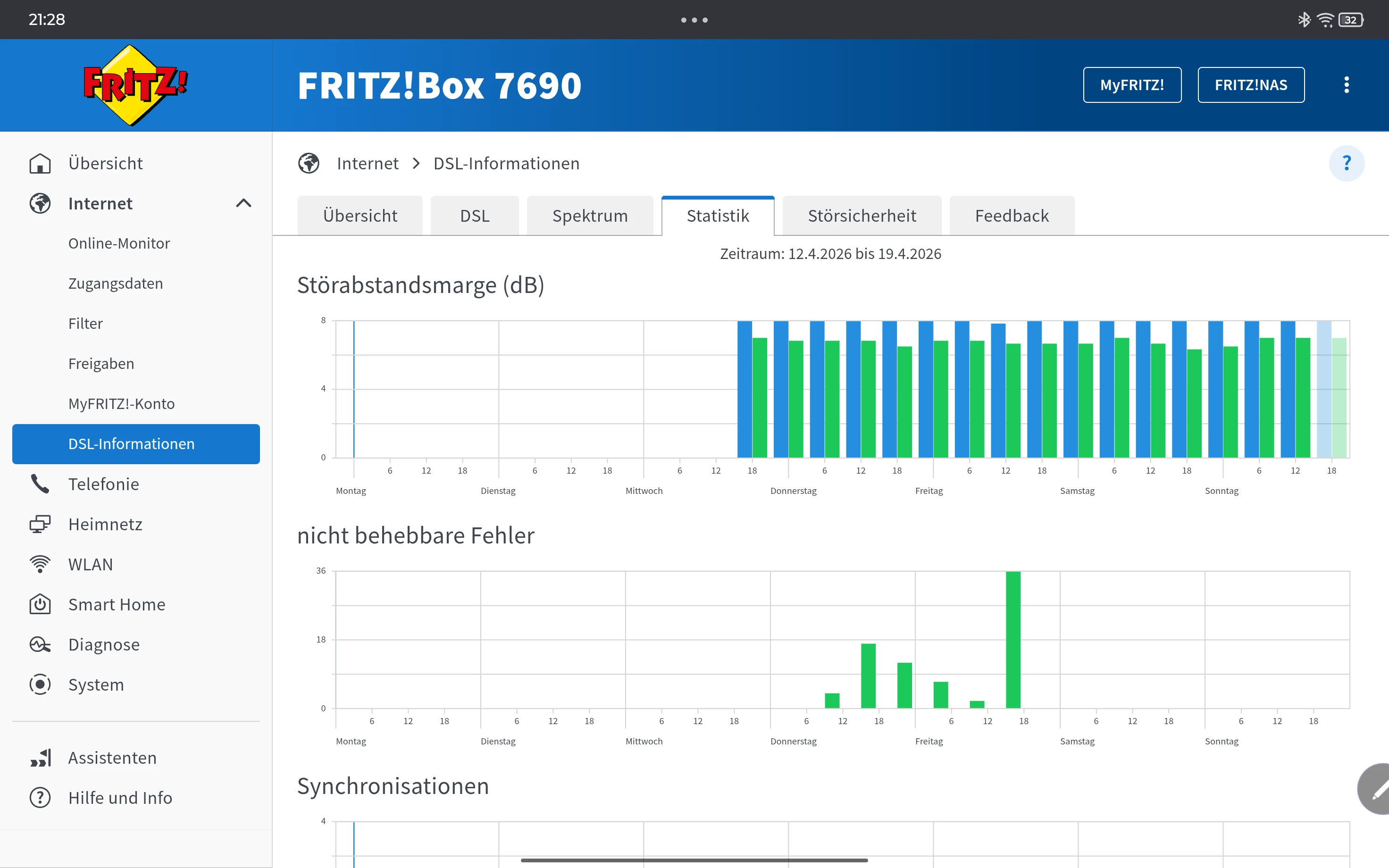Click the WLAN wifi icon in sidebar
This screenshot has height=868, width=1389.
[x=40, y=564]
